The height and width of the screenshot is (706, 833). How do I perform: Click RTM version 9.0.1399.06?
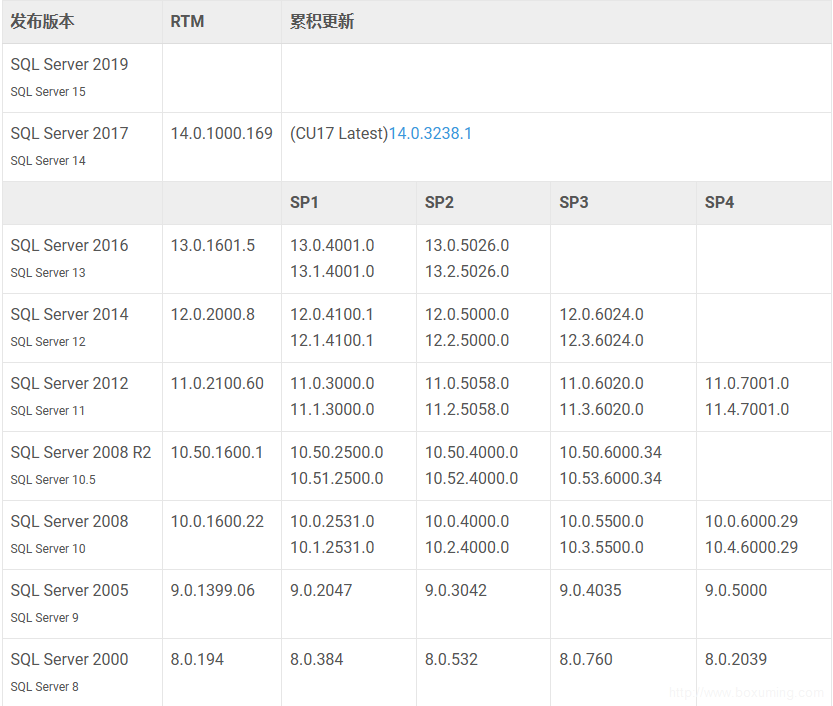coord(212,591)
